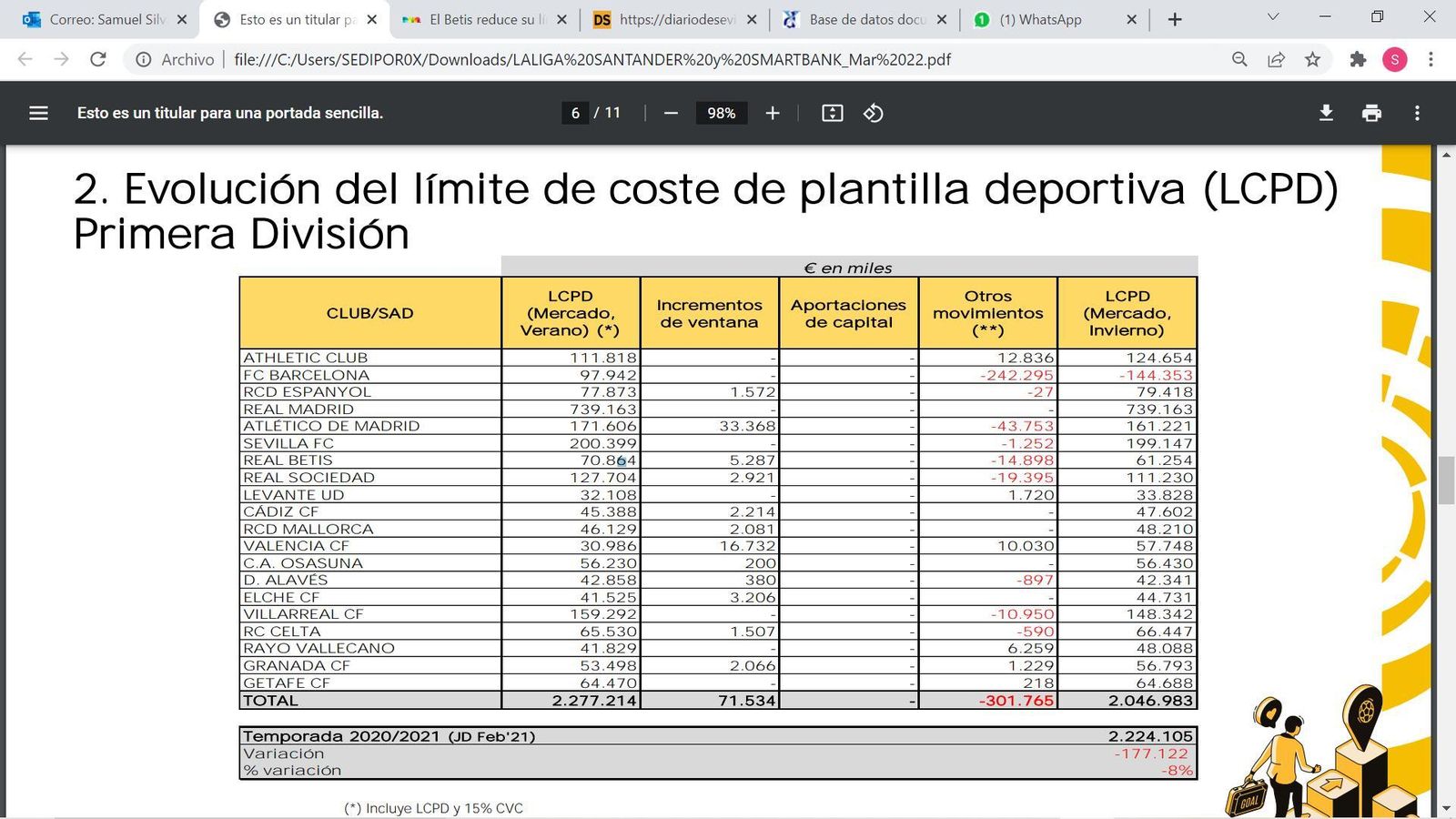This screenshot has width=1456, height=819.
Task: Activate the fit-to-page view
Action: [x=831, y=113]
